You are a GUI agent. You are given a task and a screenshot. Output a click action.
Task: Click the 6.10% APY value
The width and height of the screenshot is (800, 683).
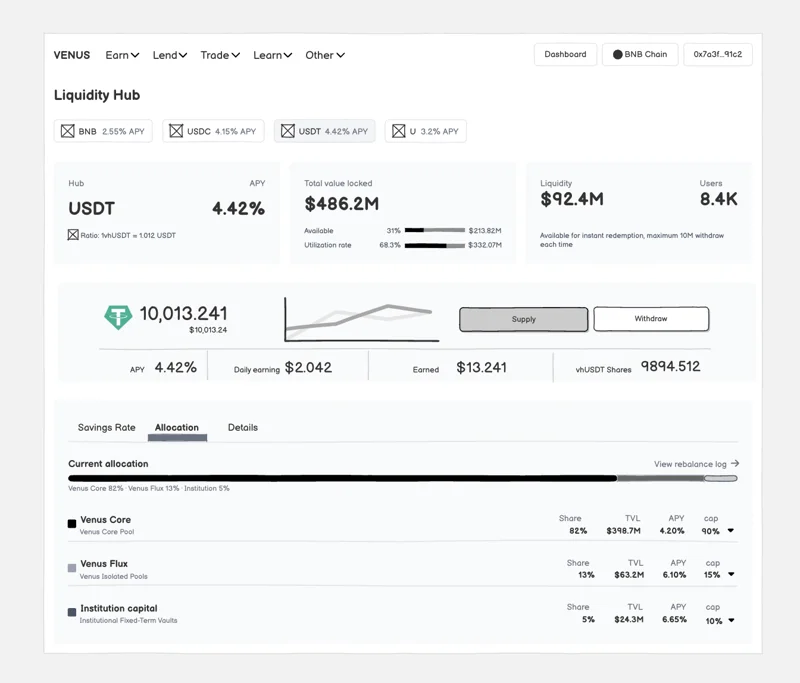click(674, 575)
